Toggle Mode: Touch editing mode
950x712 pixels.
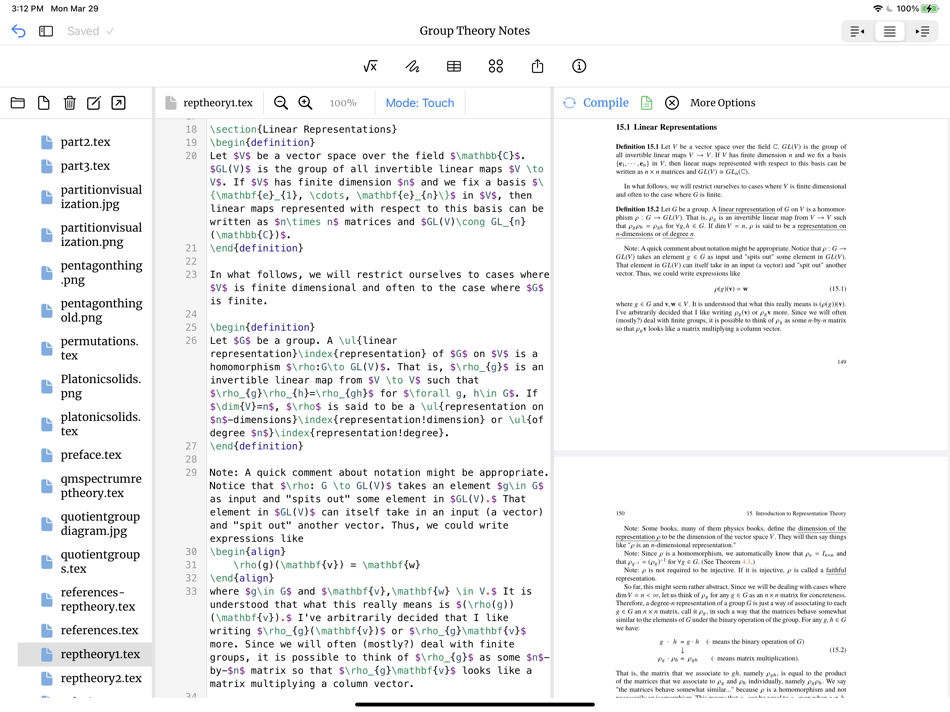click(x=420, y=103)
